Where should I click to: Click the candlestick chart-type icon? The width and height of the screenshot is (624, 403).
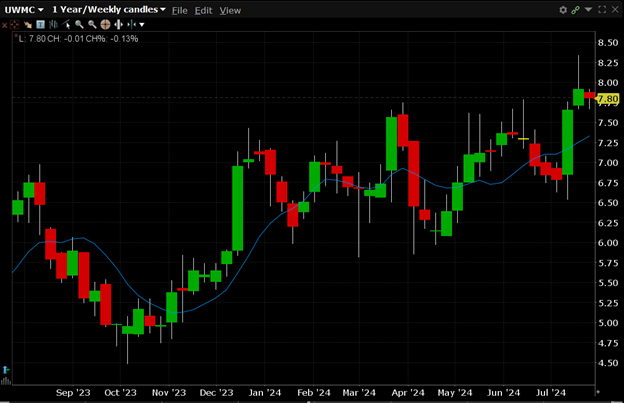[53, 25]
